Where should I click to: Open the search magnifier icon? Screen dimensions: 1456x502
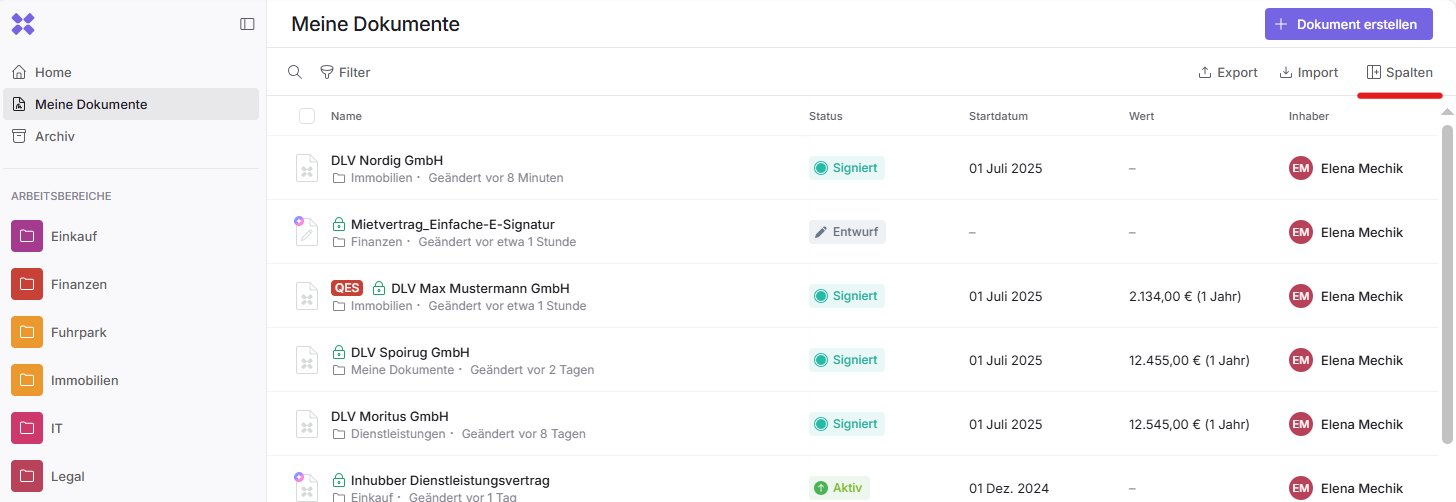(295, 72)
